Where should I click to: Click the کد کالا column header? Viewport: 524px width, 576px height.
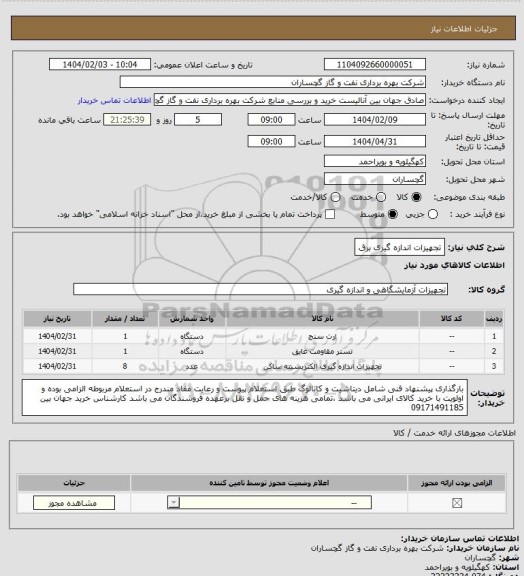coord(451,319)
